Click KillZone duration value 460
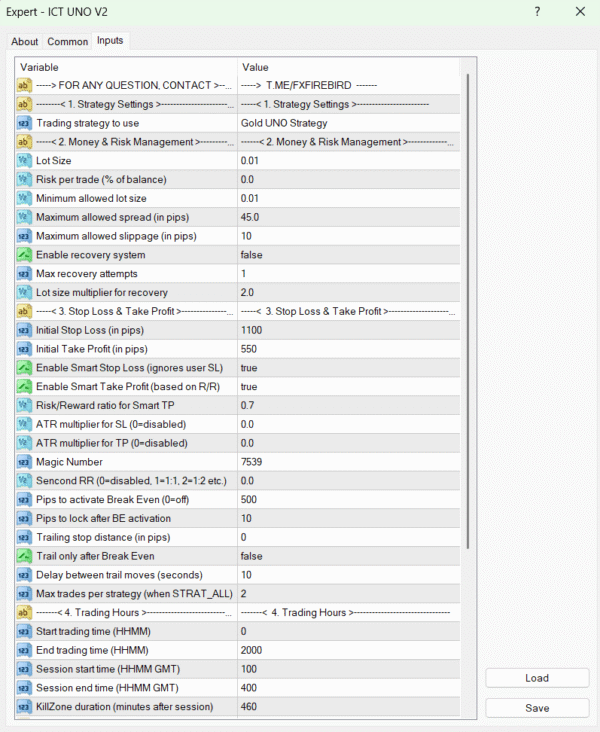The width and height of the screenshot is (600, 732). pyautogui.click(x=249, y=706)
